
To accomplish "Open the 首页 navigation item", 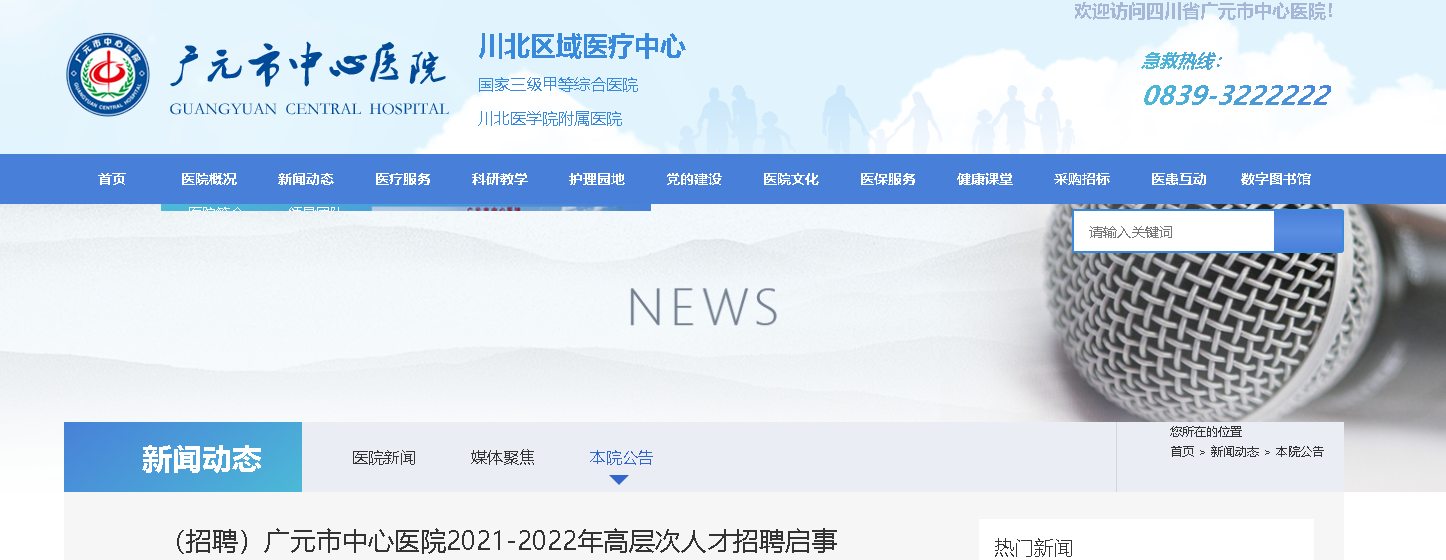I will (x=112, y=180).
